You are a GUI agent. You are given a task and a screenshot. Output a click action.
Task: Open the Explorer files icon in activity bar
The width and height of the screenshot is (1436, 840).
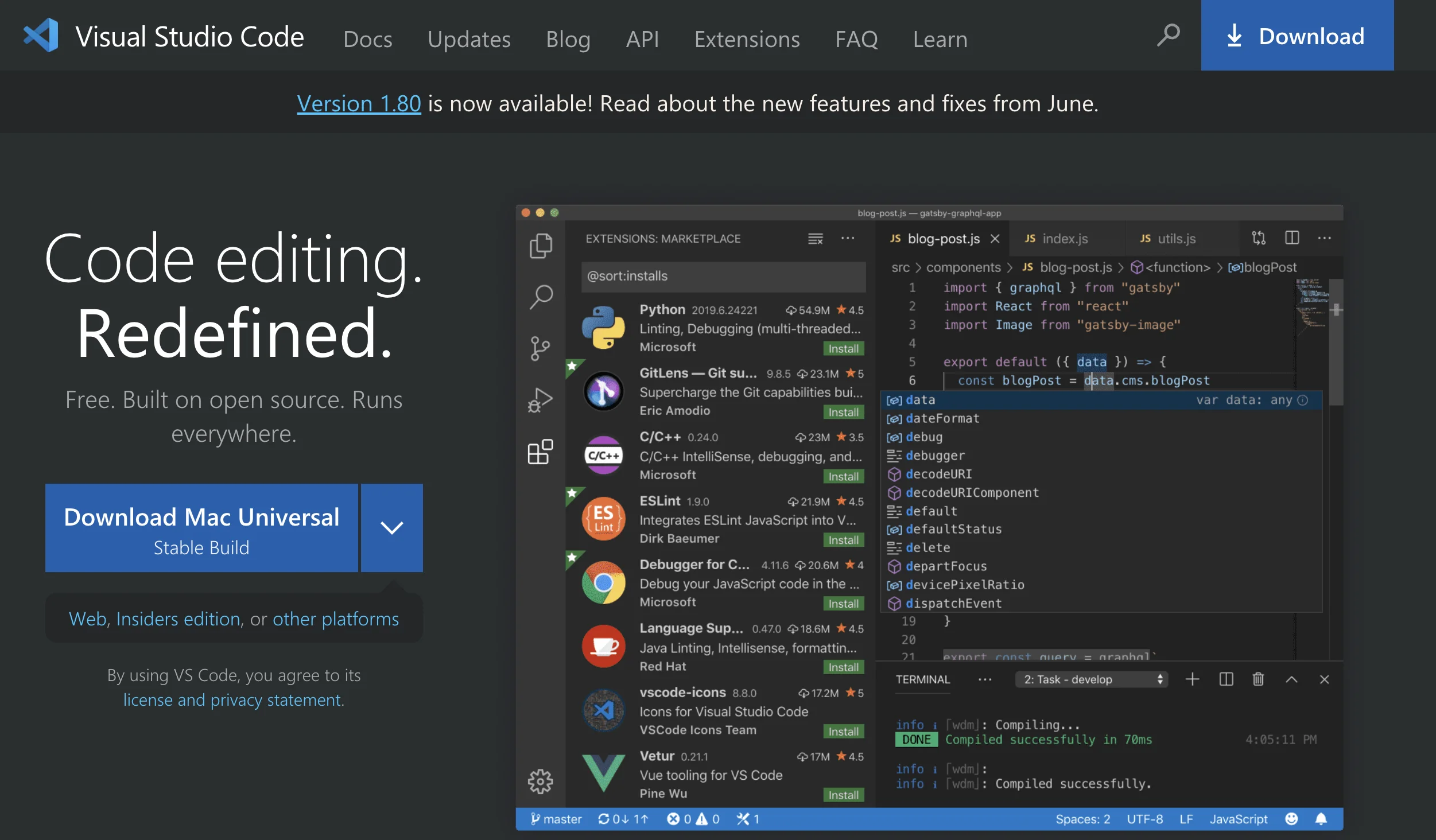541,246
